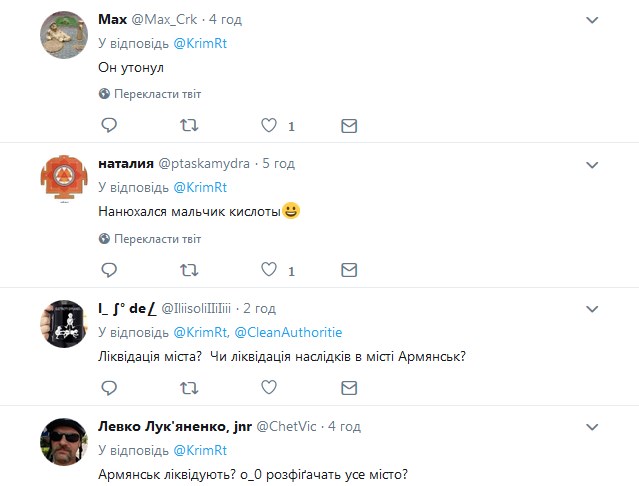Translate наталия's tweet with "Перекласти твіт"
The image size is (639, 486).
pos(157,239)
